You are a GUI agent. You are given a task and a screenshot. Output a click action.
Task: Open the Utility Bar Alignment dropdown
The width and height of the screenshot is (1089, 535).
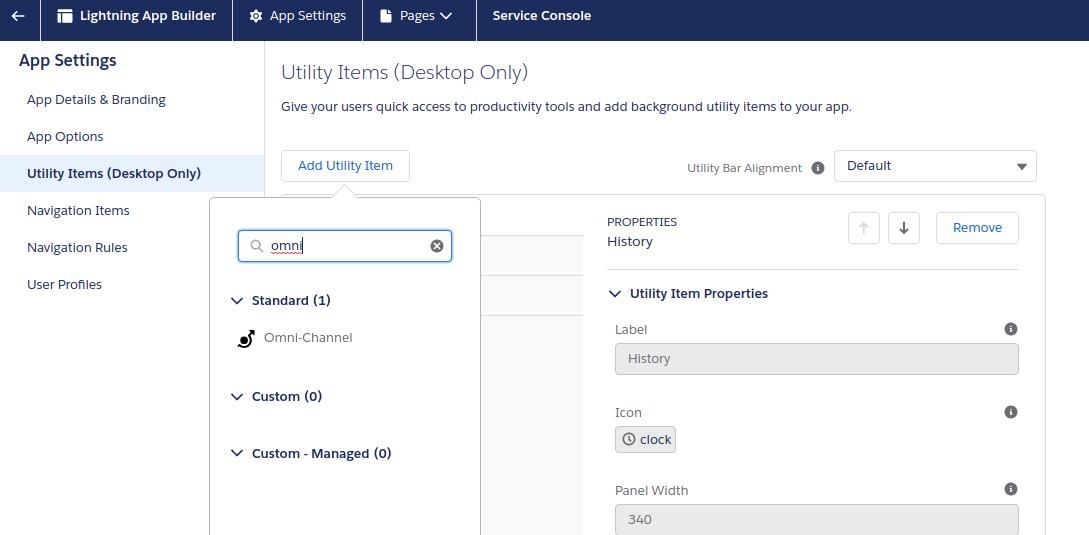pos(935,166)
